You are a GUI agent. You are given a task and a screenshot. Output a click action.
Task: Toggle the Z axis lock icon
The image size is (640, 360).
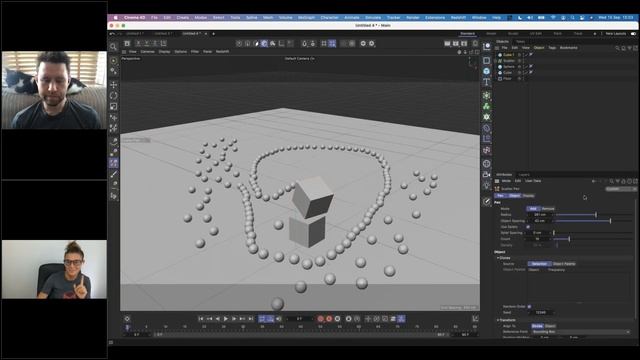(x=155, y=43)
